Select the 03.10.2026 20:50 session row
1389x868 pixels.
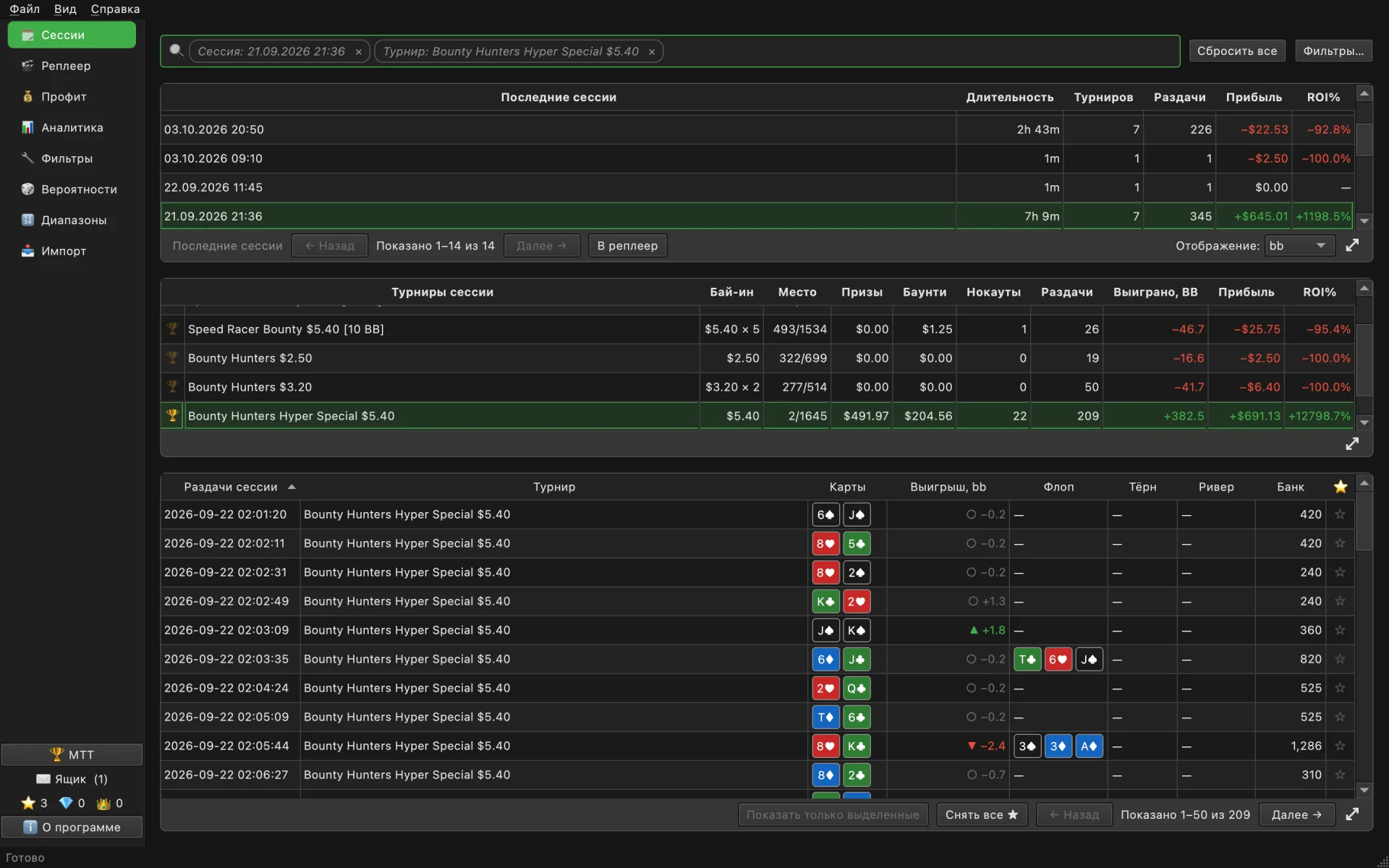point(757,129)
